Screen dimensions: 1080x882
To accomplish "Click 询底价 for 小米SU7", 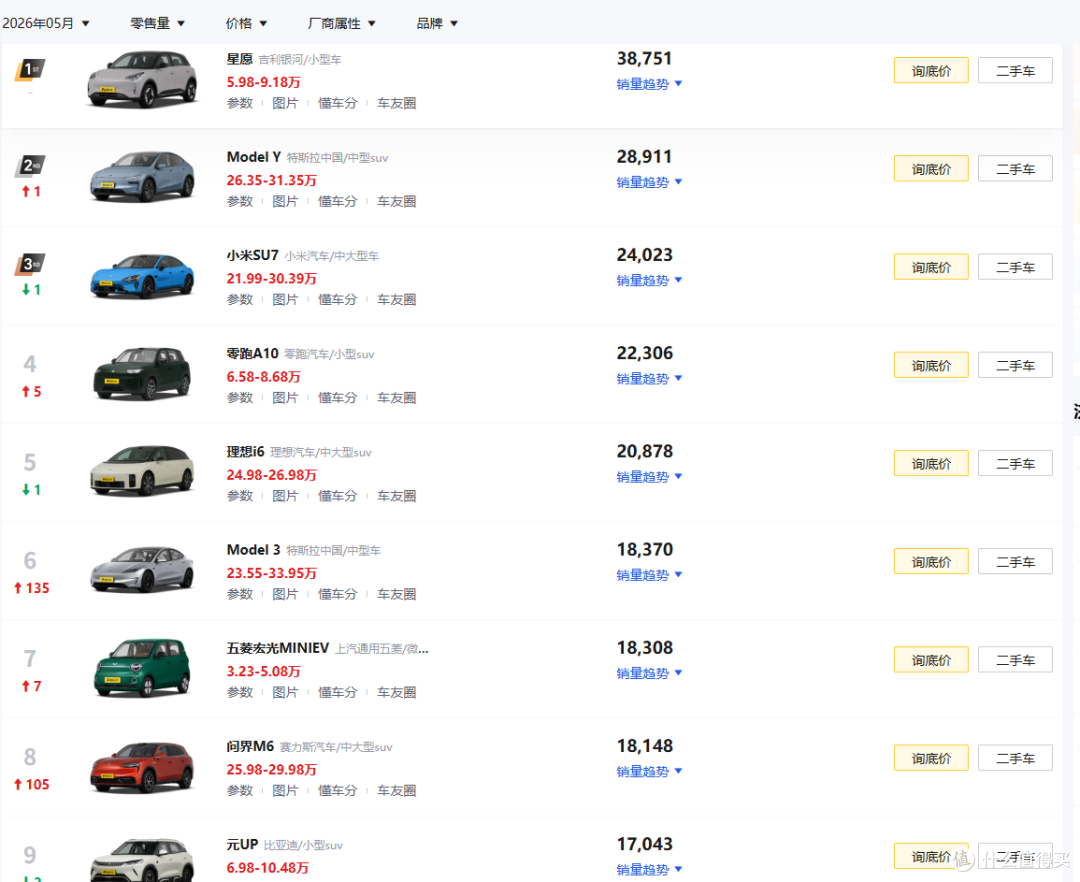I will tap(931, 267).
